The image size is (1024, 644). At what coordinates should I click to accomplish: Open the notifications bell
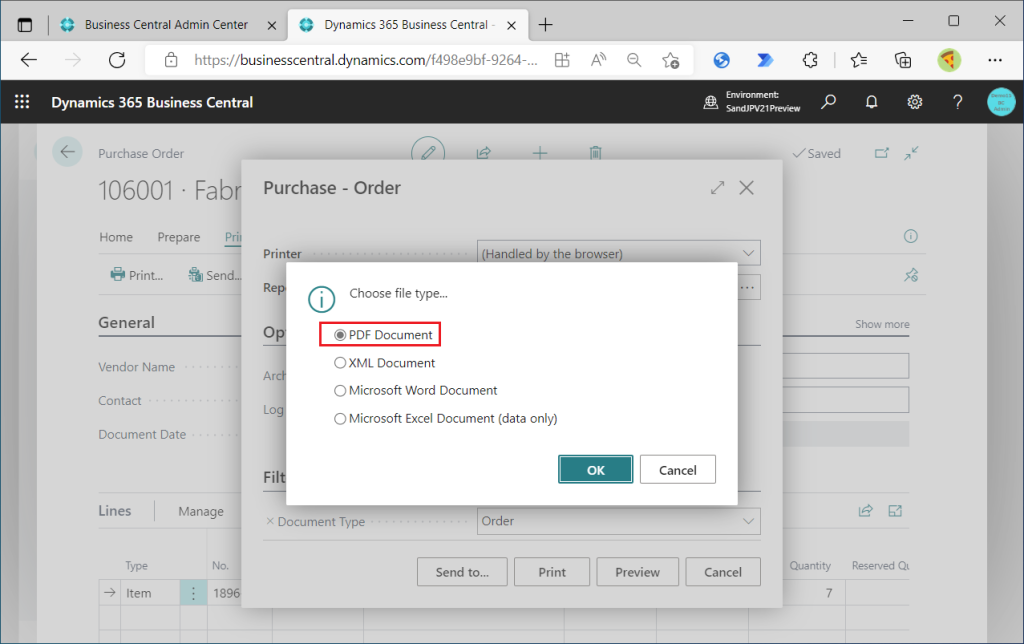point(872,102)
